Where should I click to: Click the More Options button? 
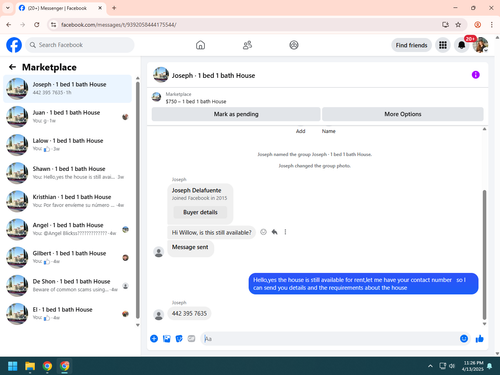403,114
